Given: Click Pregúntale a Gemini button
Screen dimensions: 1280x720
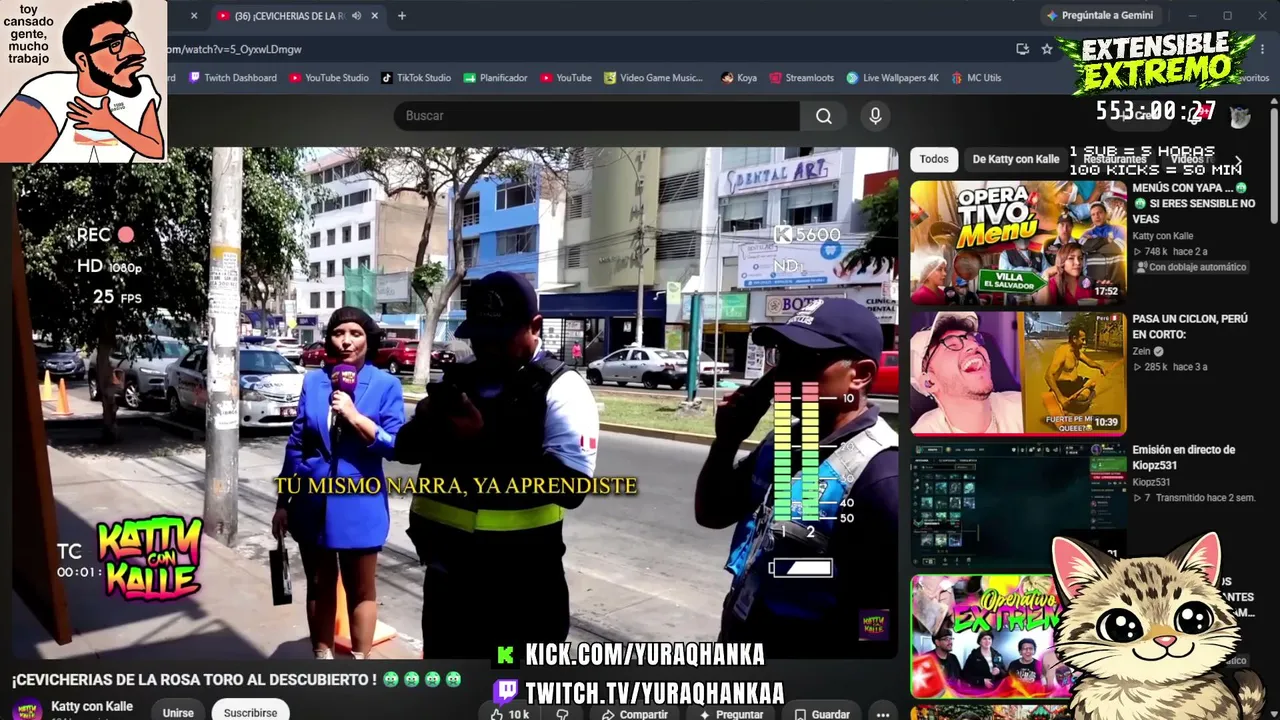Looking at the screenshot, I should 1100,16.
